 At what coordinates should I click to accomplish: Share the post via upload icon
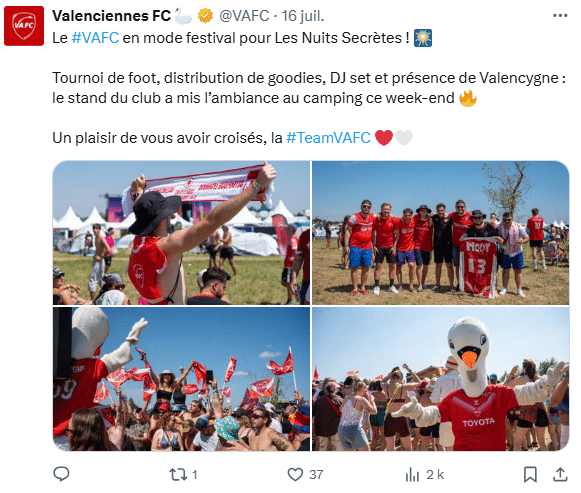(560, 474)
